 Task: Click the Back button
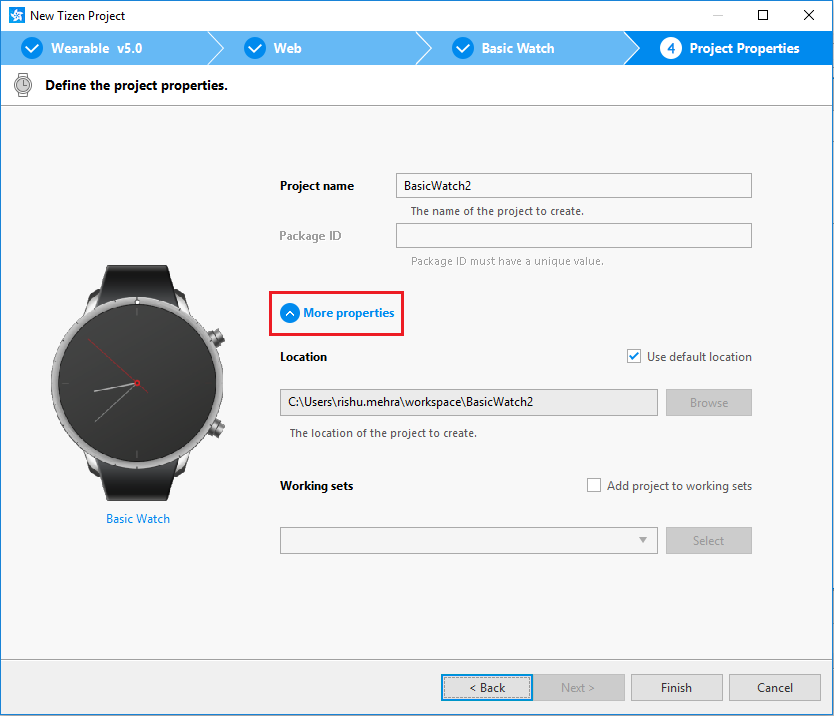[487, 688]
